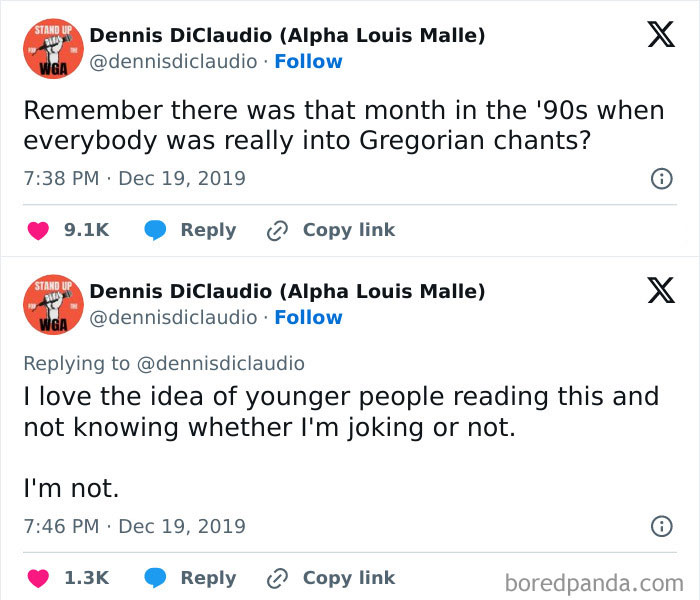This screenshot has height=600, width=700.
Task: Click the chain link icon on first tweet
Action: coord(277,230)
